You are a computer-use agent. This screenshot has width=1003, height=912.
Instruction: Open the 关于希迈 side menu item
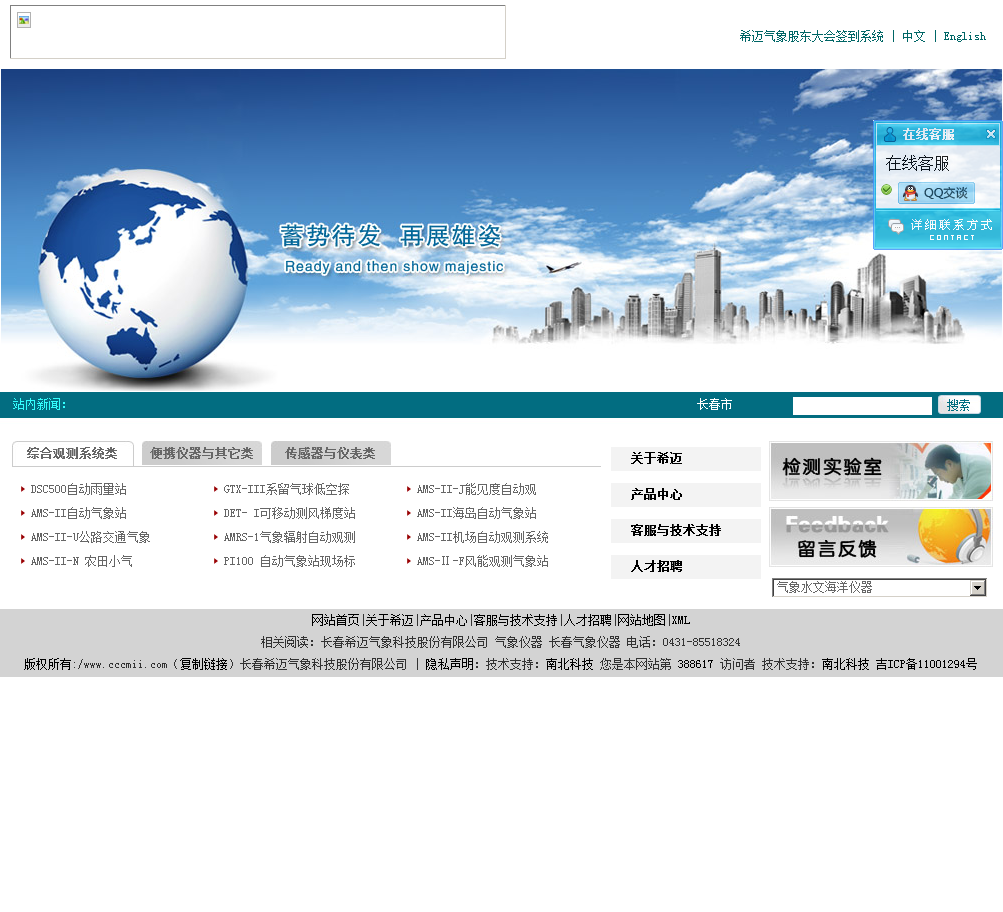[x=686, y=459]
